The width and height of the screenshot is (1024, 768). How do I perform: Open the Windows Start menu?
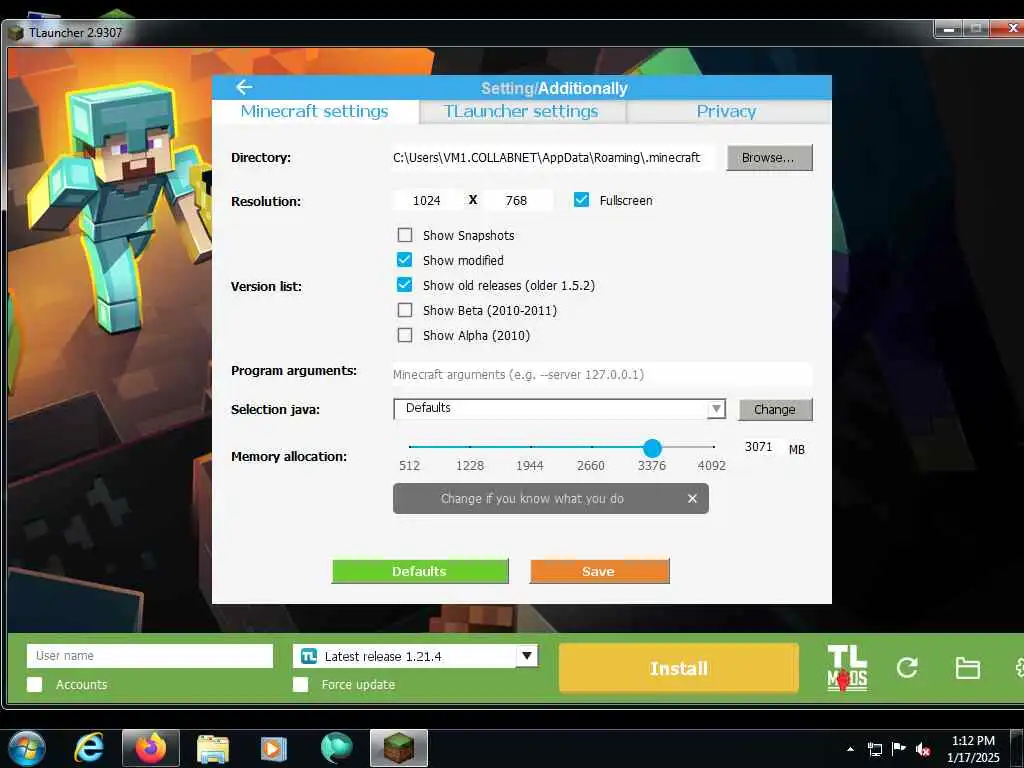point(27,748)
